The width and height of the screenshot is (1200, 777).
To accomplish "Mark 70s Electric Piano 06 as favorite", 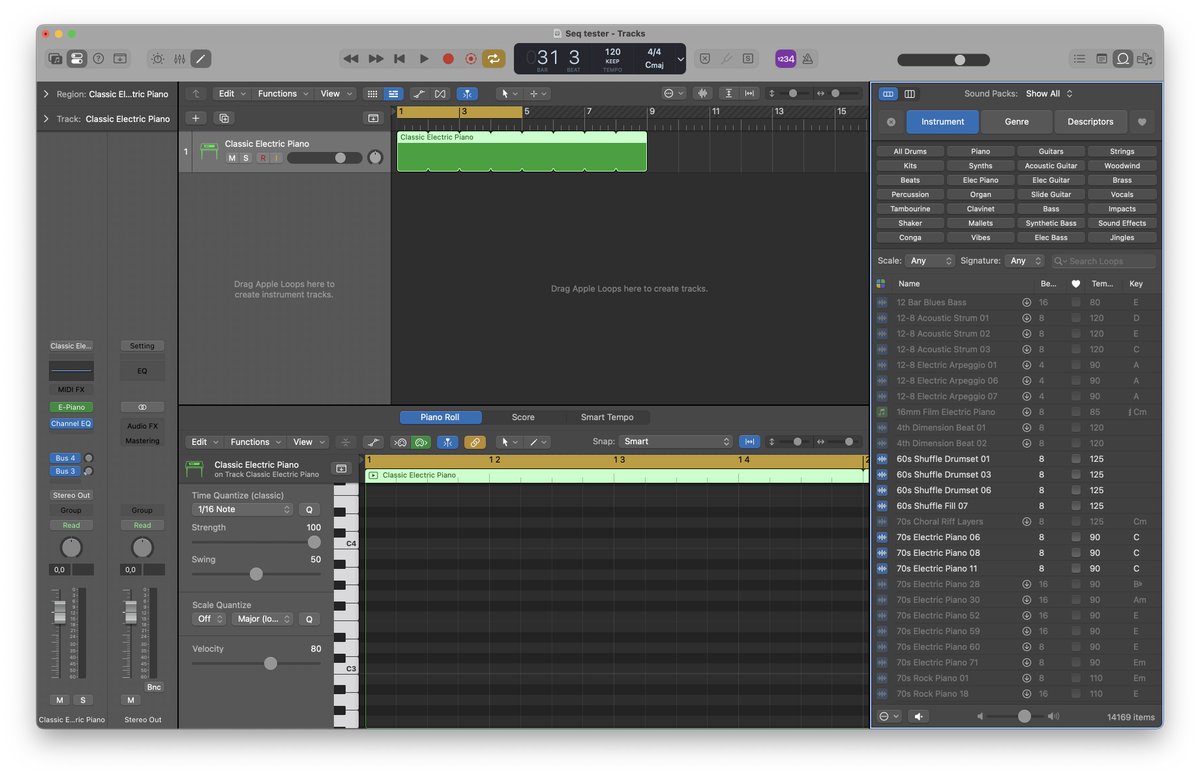I will pos(1076,537).
